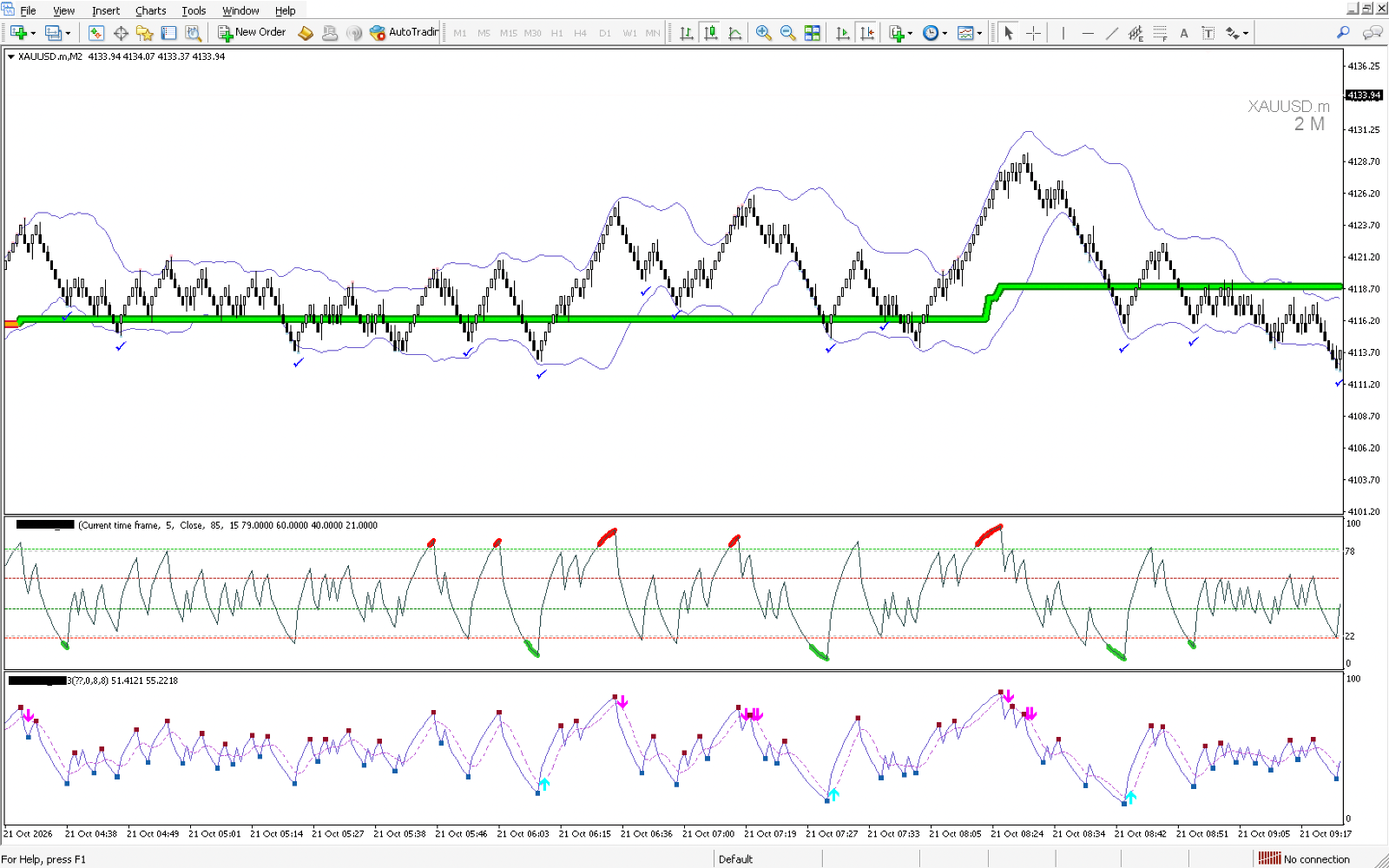Toggle the Terminal panel icon

(x=169, y=33)
